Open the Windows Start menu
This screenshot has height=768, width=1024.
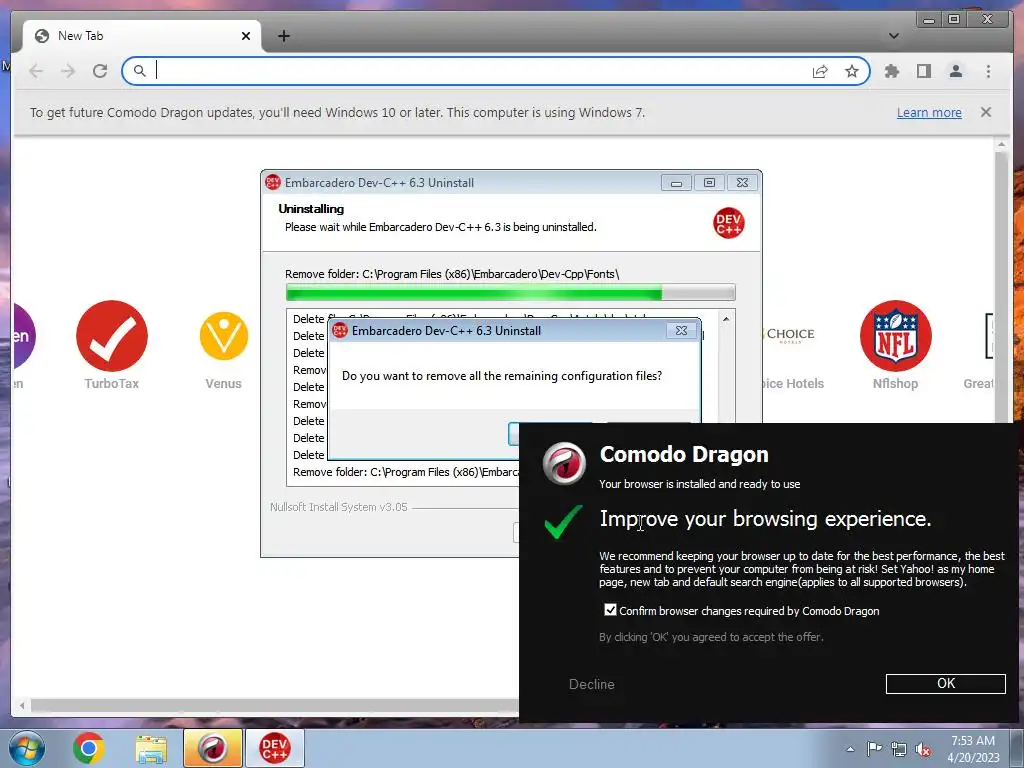coord(26,748)
